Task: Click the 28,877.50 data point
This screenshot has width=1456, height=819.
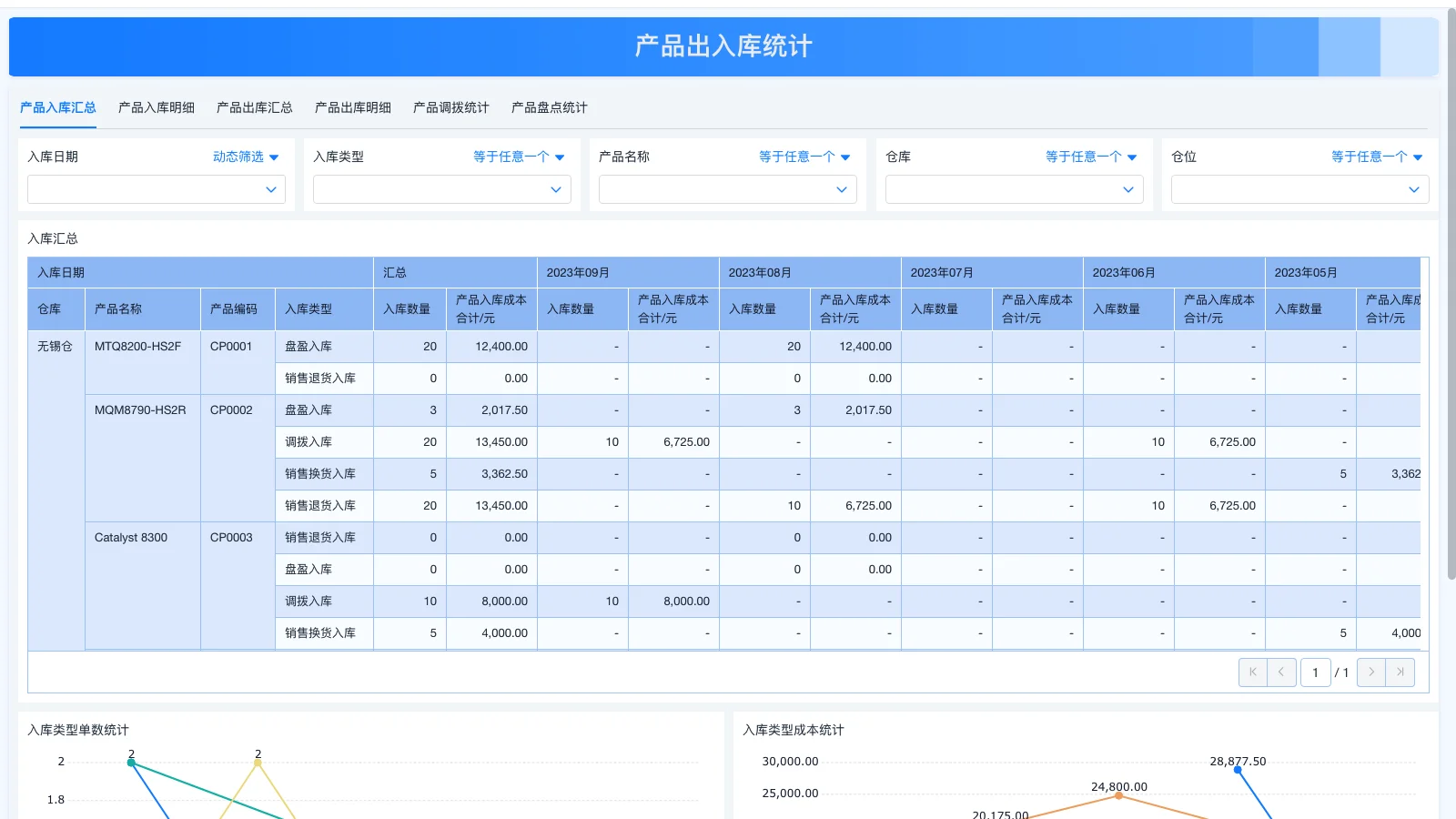Action: pos(1238,770)
